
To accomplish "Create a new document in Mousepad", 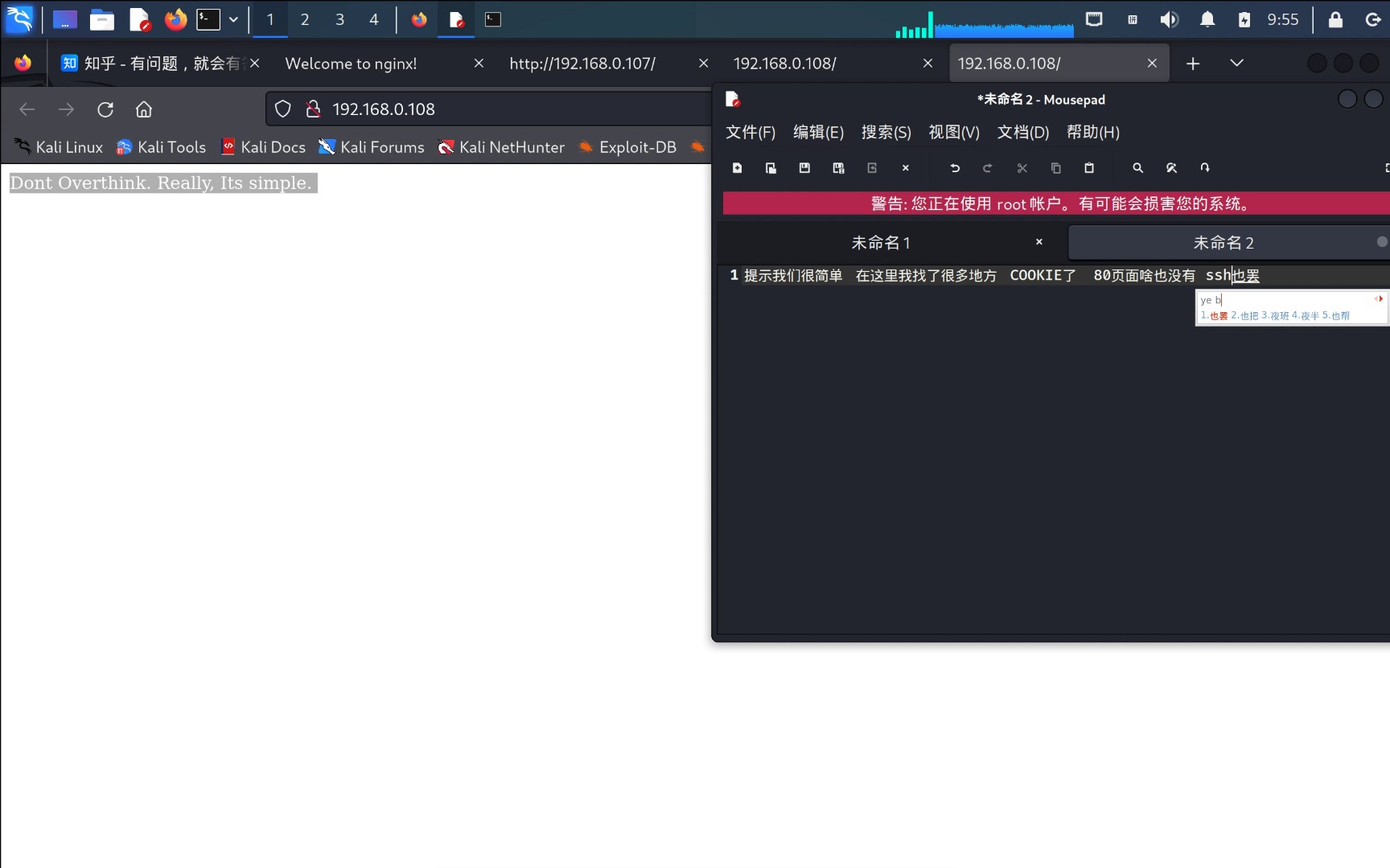I will point(737,168).
